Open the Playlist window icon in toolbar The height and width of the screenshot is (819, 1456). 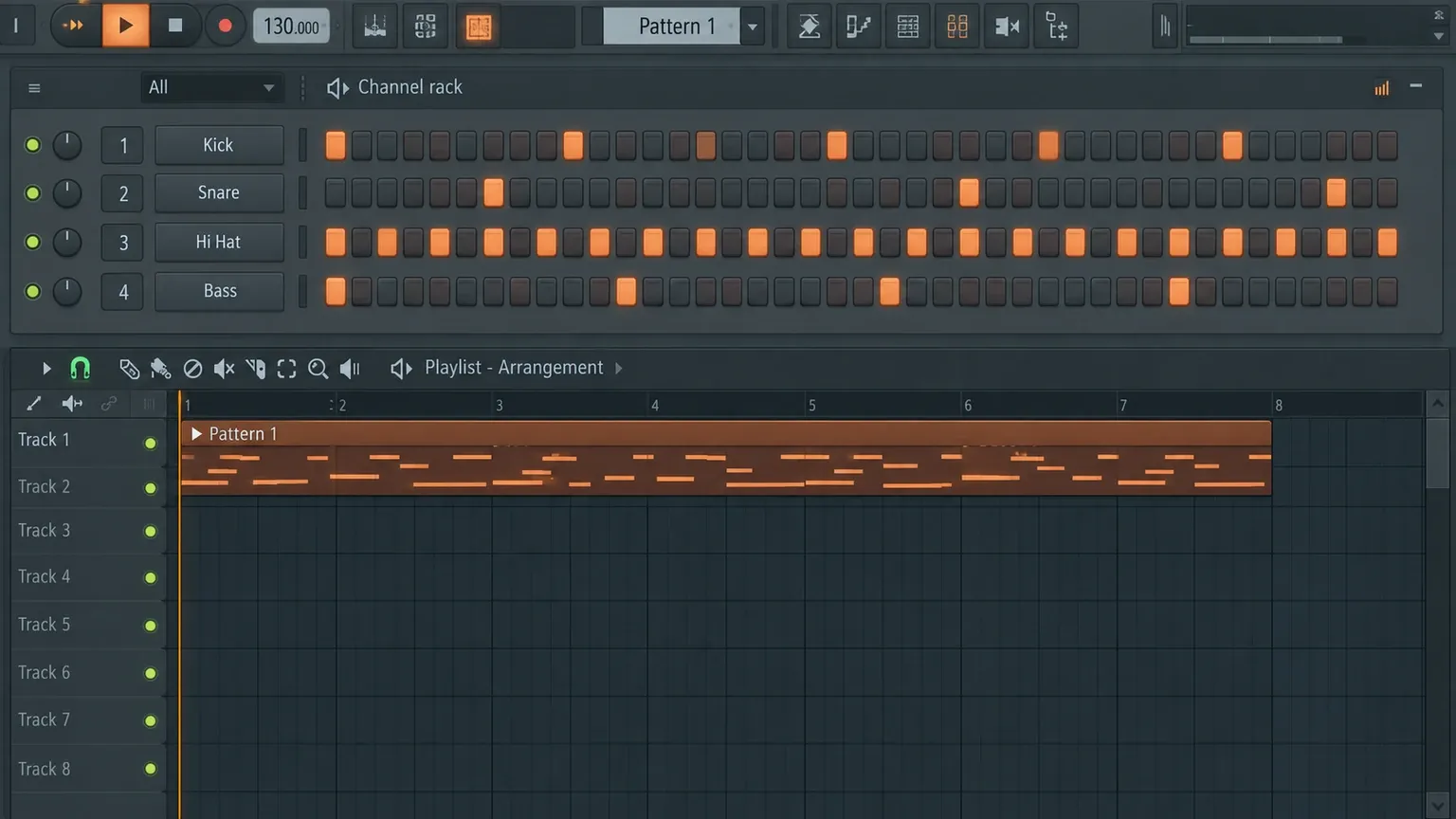[x=809, y=27]
